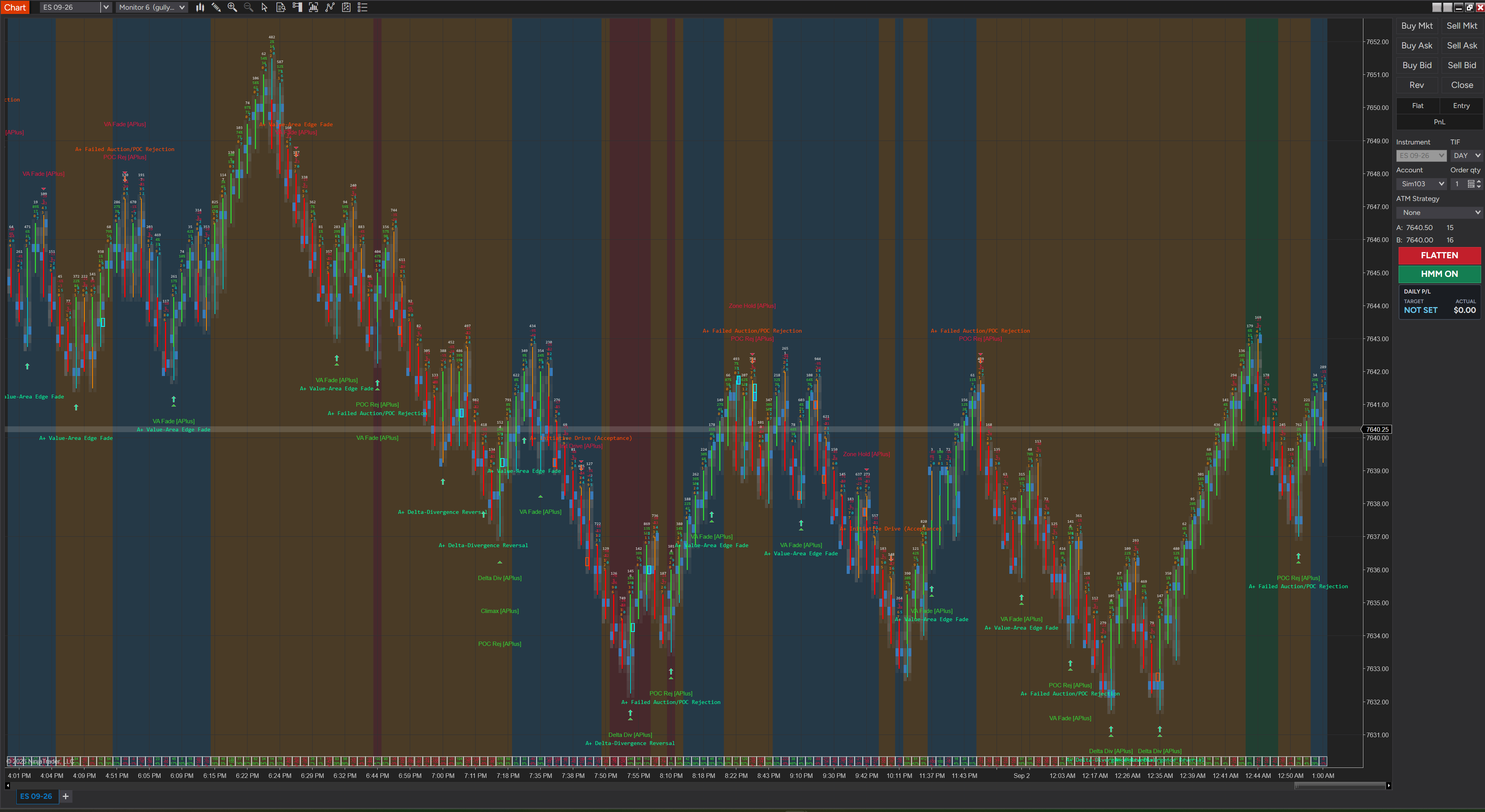Click the horizontal scrollbar thumb
Viewport: 1485px width, 812px height.
pyautogui.click(x=1340, y=786)
